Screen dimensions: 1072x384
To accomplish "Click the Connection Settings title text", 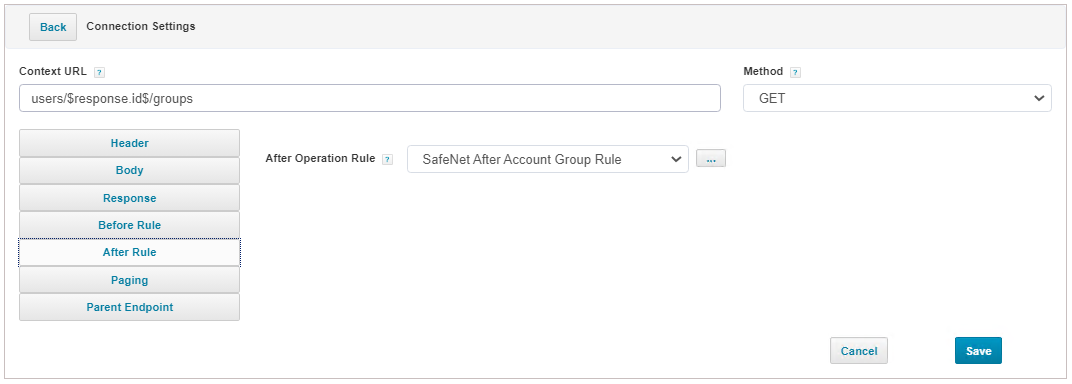I will click(x=141, y=26).
